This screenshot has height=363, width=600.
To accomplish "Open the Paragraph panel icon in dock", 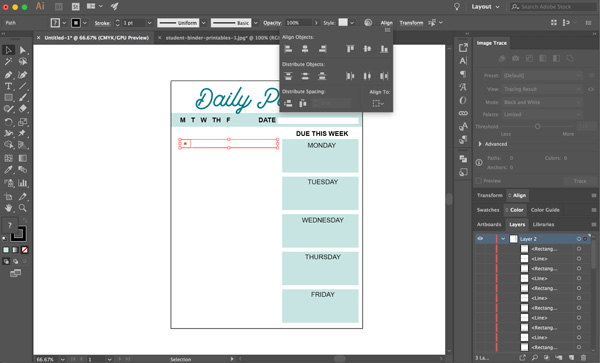I will 463,74.
